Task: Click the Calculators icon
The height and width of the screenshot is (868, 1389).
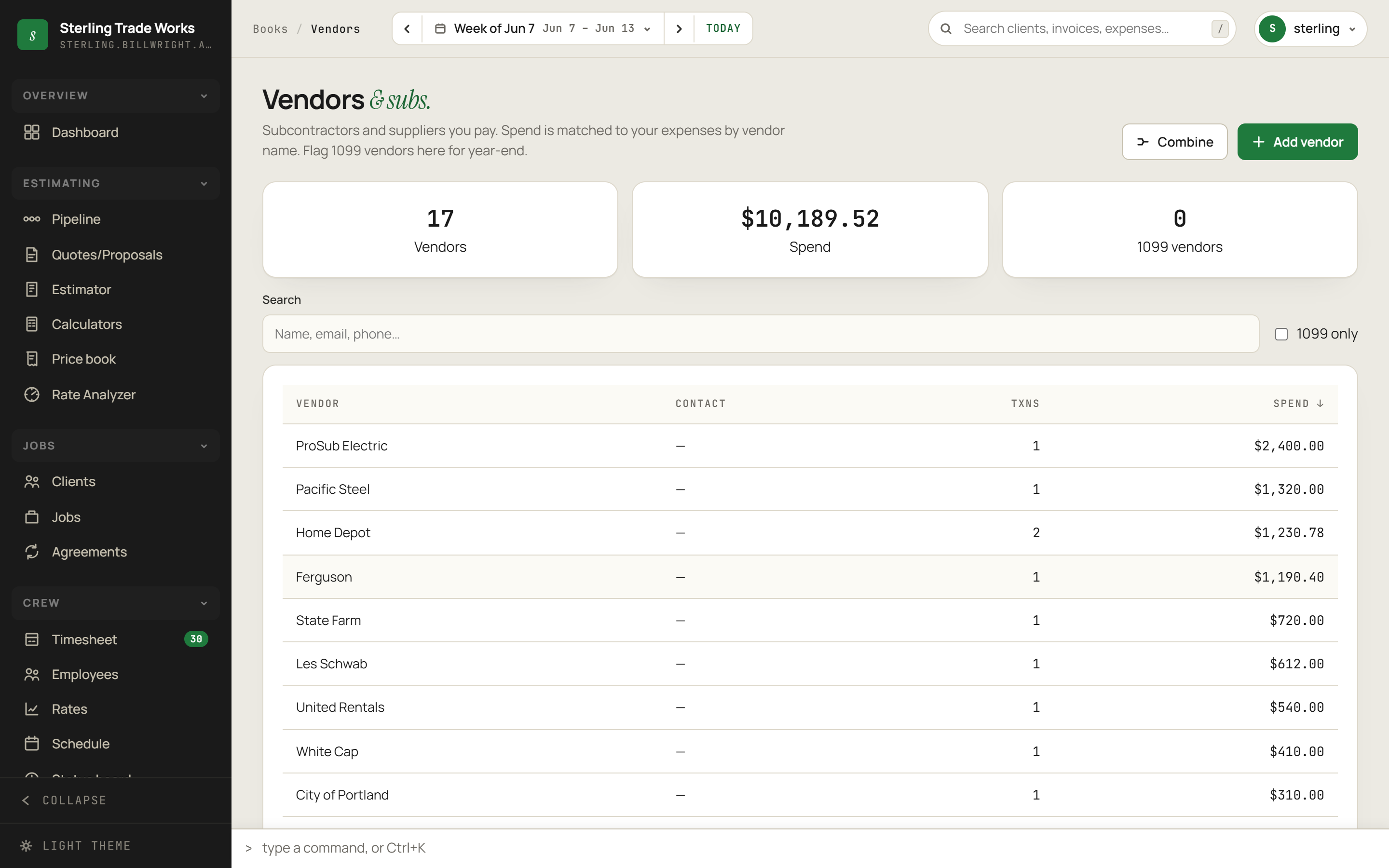Action: (x=31, y=324)
